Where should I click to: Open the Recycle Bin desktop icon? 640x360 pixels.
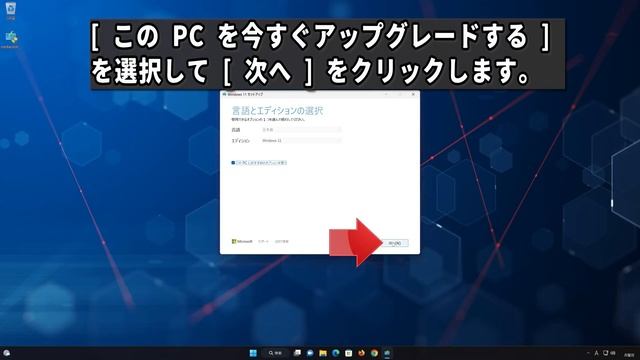pyautogui.click(x=11, y=11)
